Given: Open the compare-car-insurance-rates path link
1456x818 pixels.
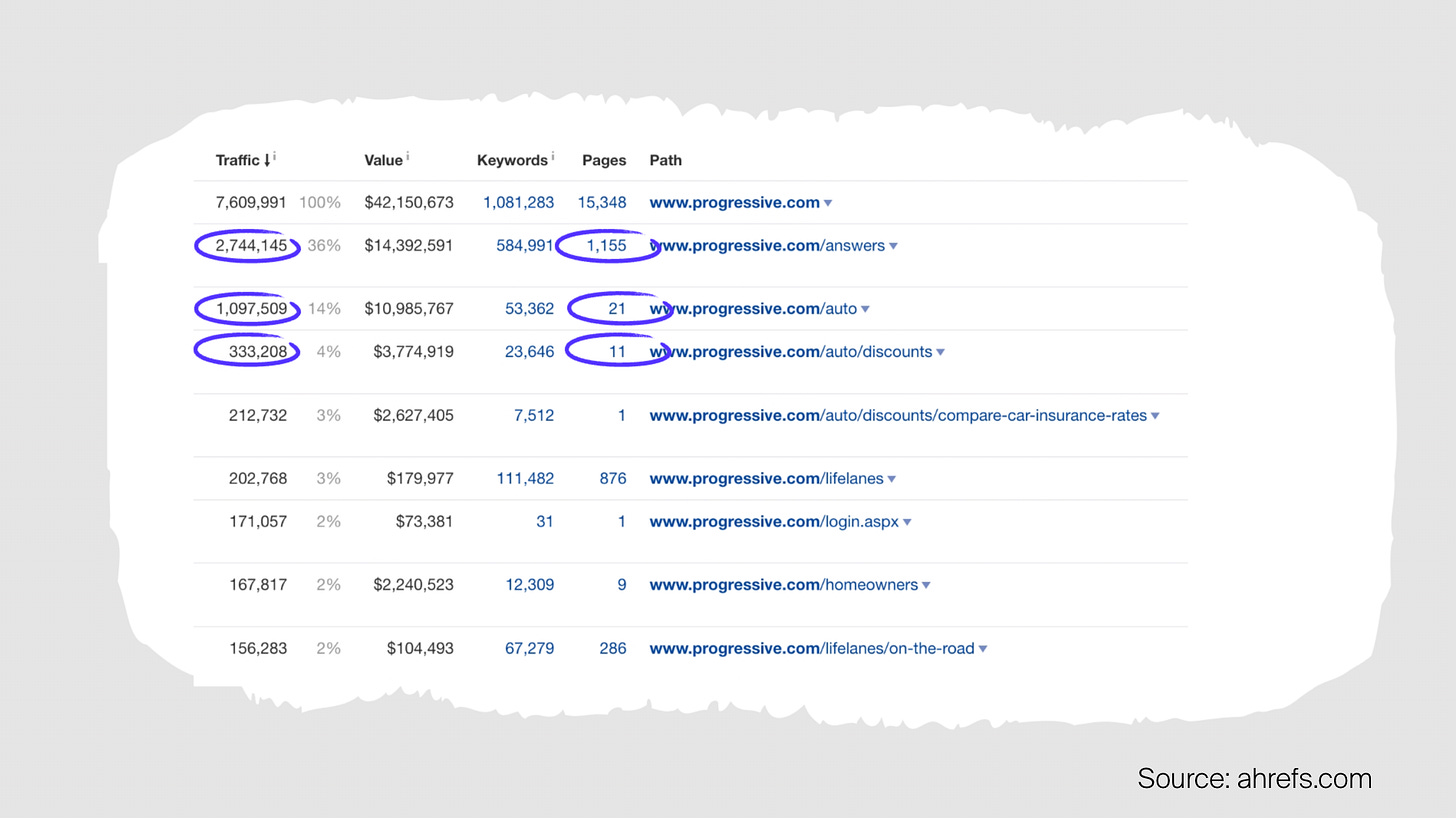Looking at the screenshot, I should [x=898, y=415].
